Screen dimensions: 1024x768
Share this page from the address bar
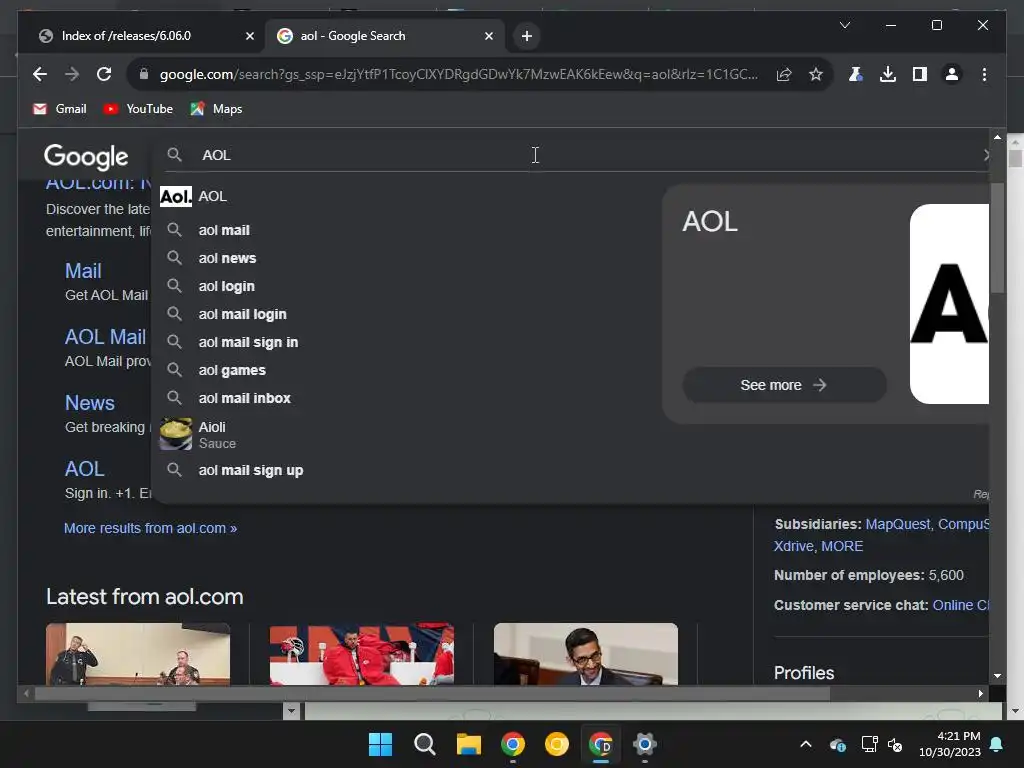coord(784,74)
